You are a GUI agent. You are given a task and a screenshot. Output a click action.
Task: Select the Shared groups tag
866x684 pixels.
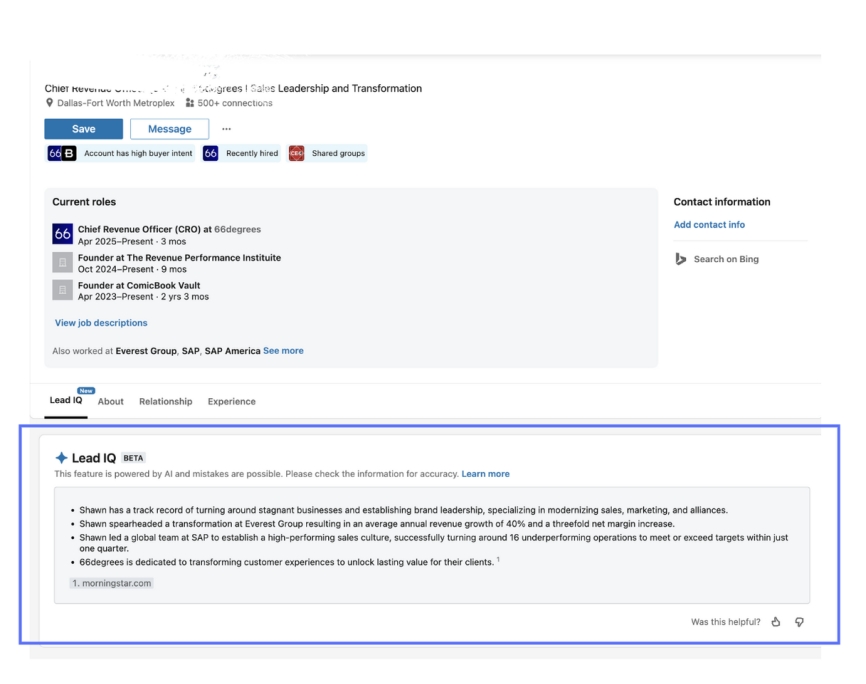(x=338, y=153)
